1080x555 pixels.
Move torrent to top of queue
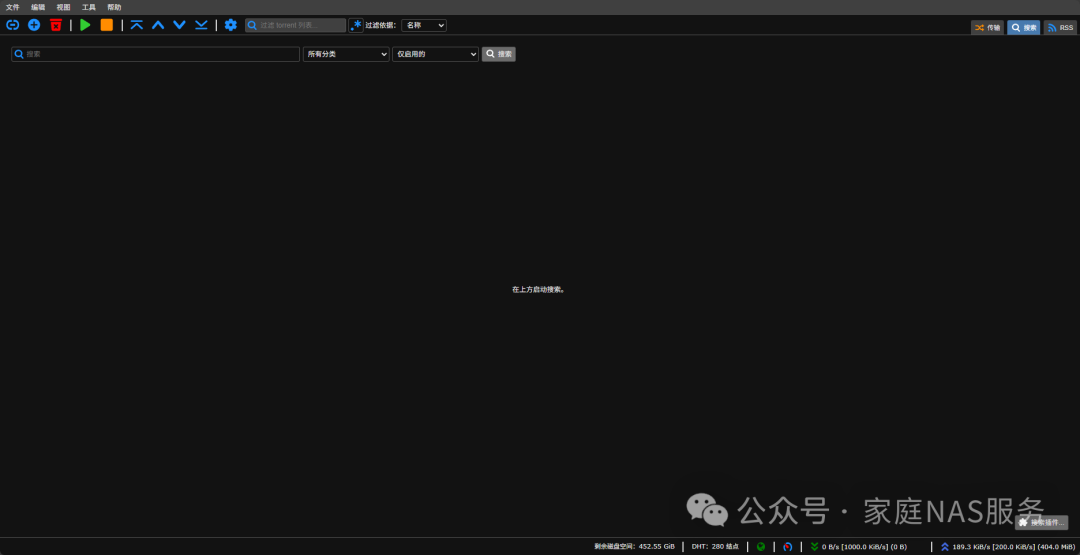136,25
